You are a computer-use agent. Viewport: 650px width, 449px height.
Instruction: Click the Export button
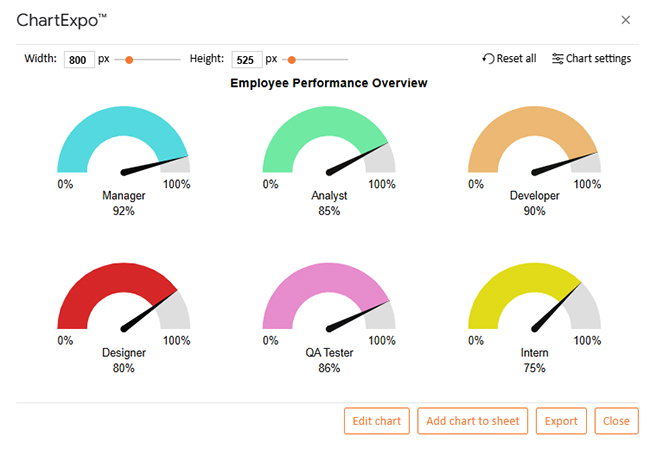point(561,421)
